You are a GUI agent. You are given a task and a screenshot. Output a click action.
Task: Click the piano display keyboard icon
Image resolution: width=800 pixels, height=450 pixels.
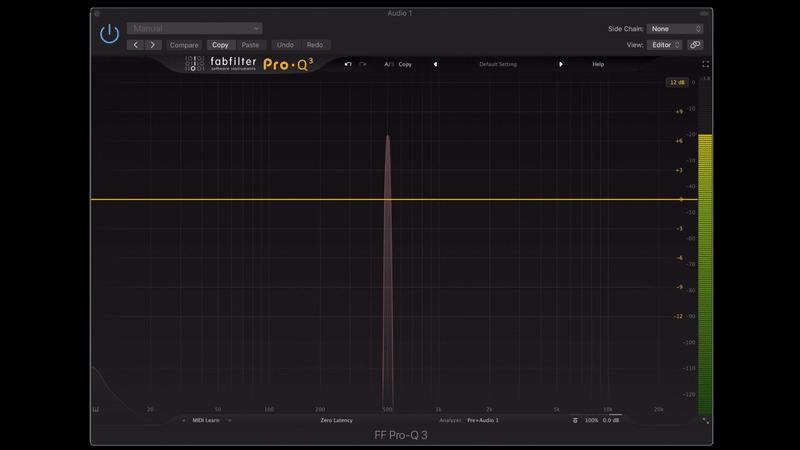(95, 409)
